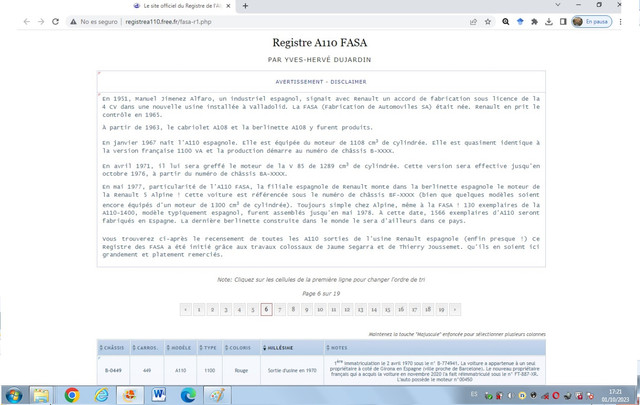The width and height of the screenshot is (640, 405).
Task: Click the volume speaker tray icon
Action: pos(511,395)
